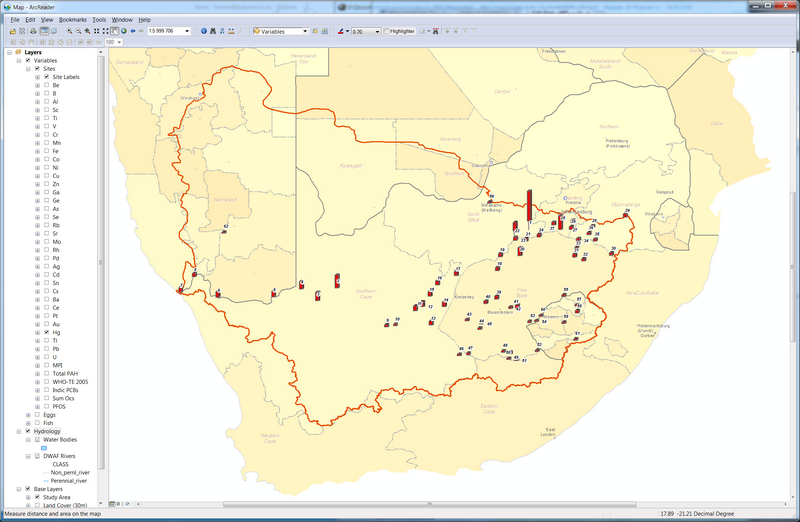Viewport: 800px width, 522px height.
Task: Open the layout zoom percent dropdown
Action: [x=119, y=42]
